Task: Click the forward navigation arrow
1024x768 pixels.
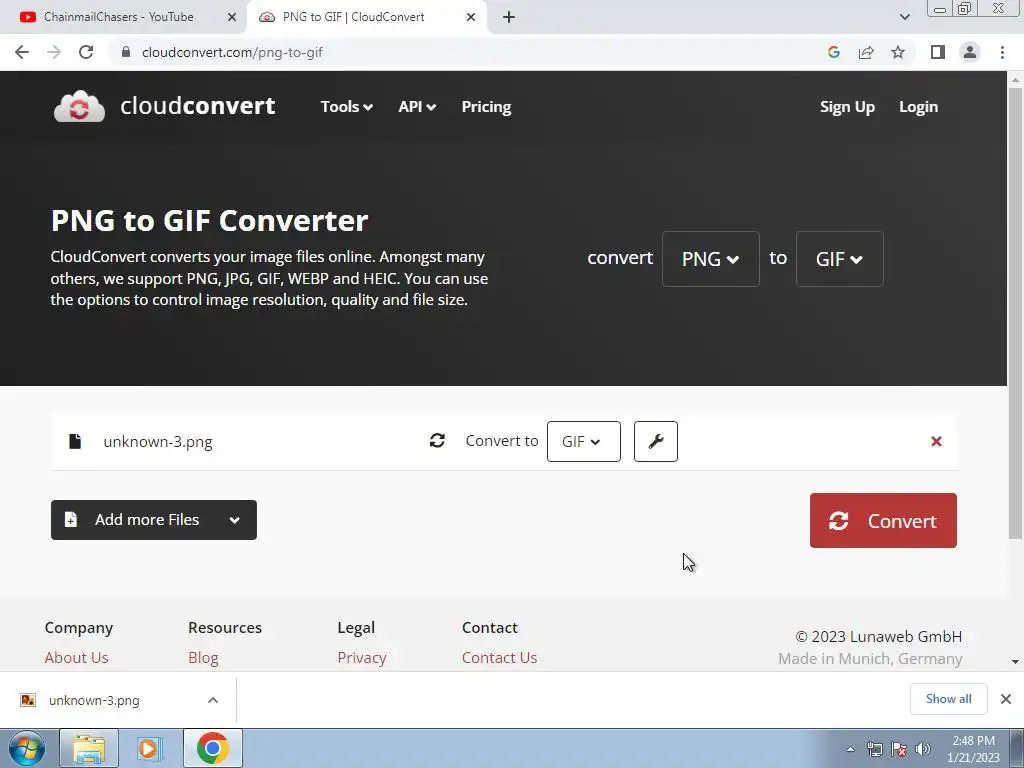Action: tap(54, 52)
